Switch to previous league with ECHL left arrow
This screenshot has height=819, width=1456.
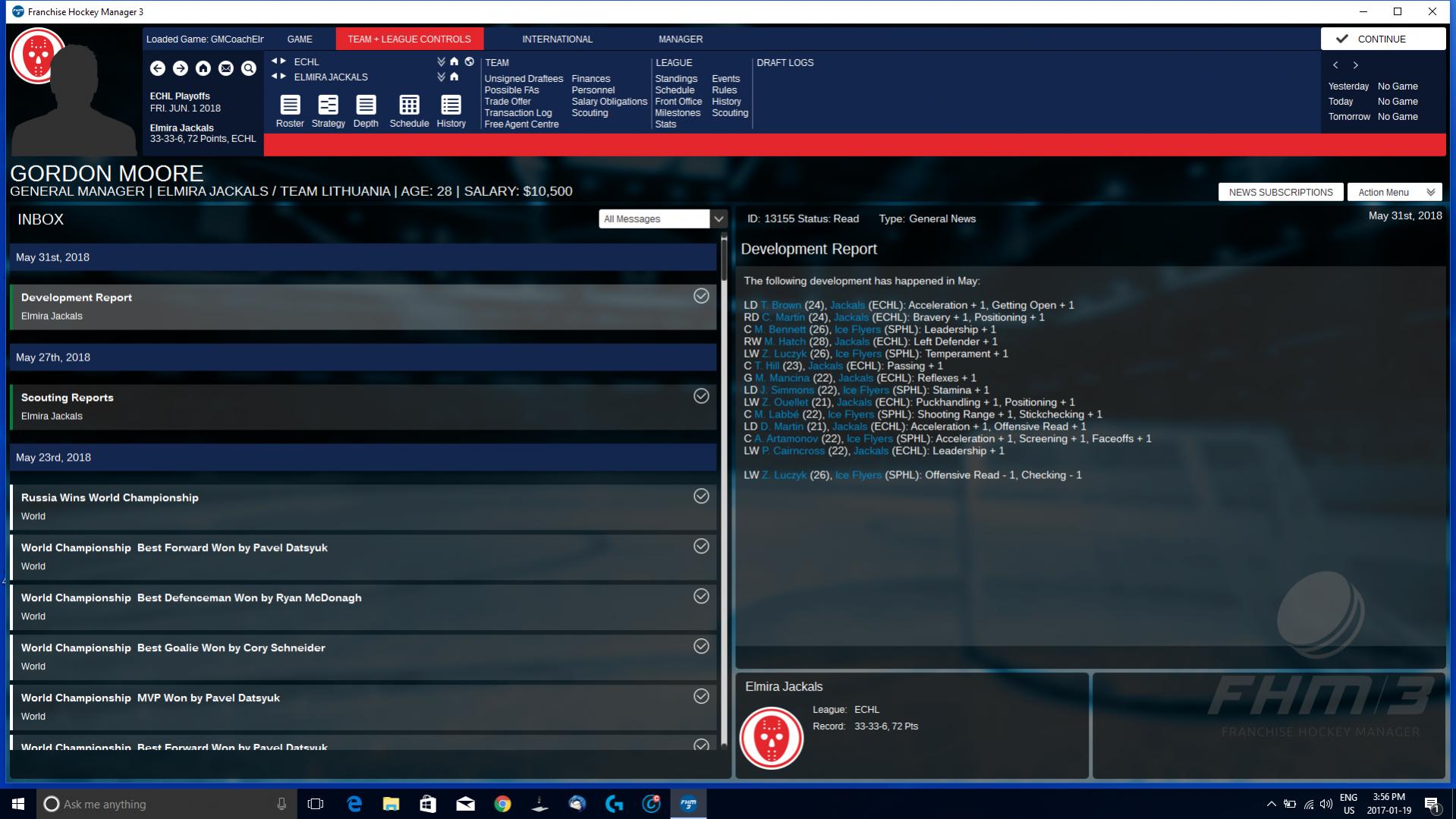pyautogui.click(x=275, y=61)
